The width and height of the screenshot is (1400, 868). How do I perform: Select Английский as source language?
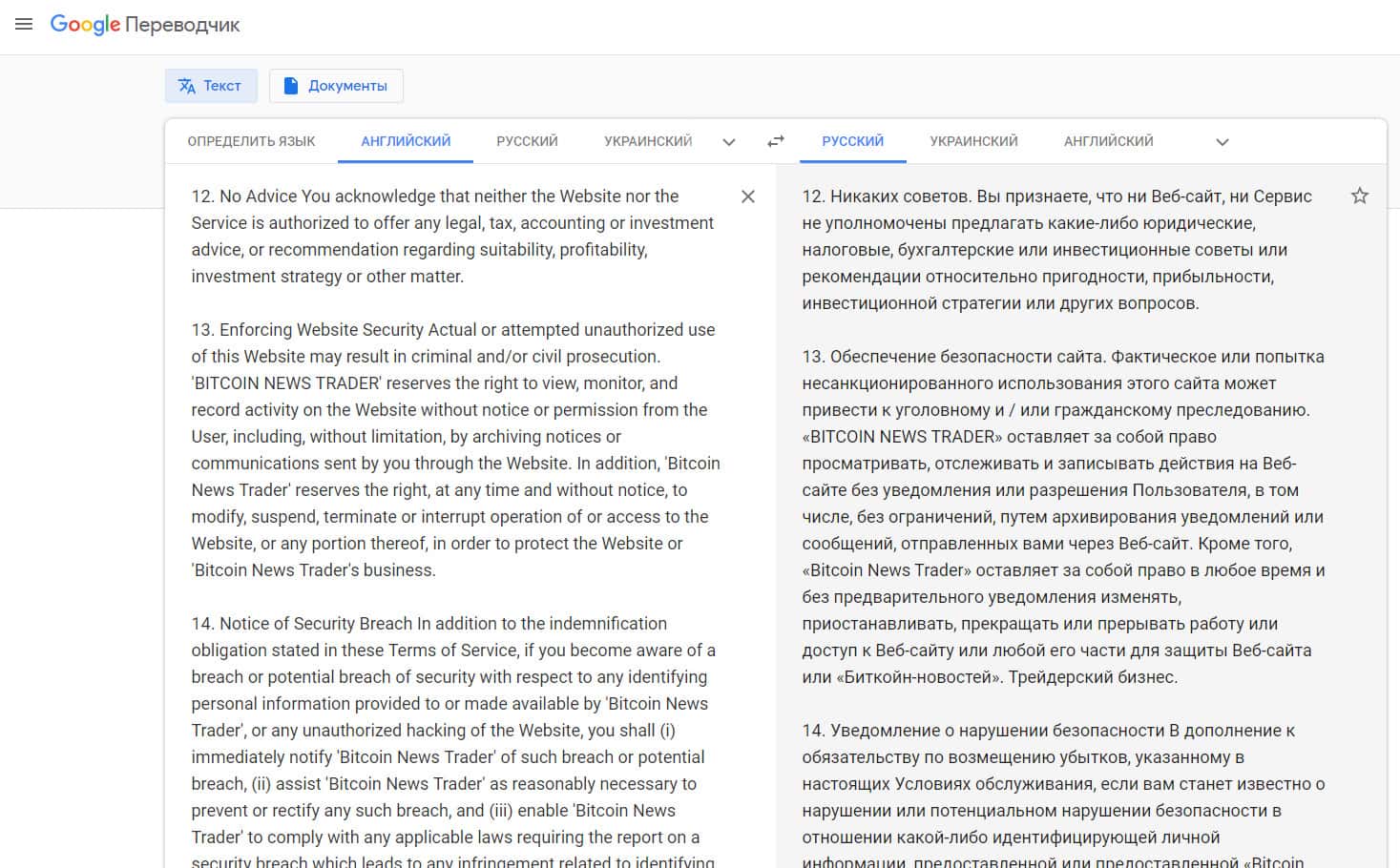coord(406,141)
